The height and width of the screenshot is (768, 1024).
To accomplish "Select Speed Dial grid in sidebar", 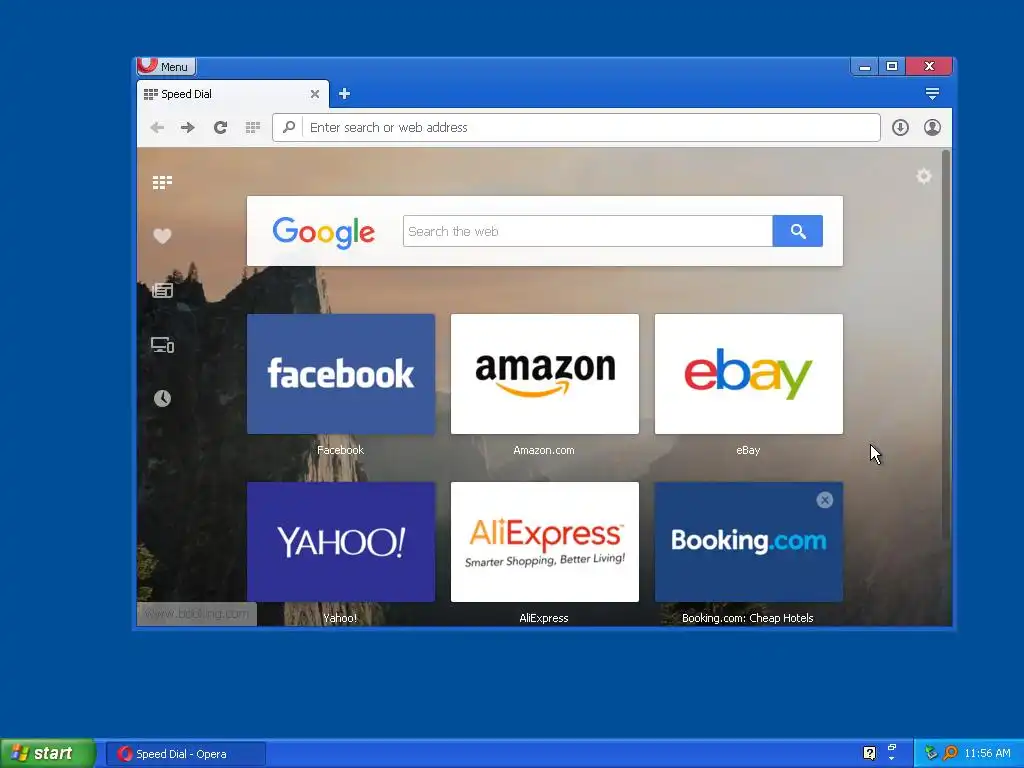I will tap(162, 182).
